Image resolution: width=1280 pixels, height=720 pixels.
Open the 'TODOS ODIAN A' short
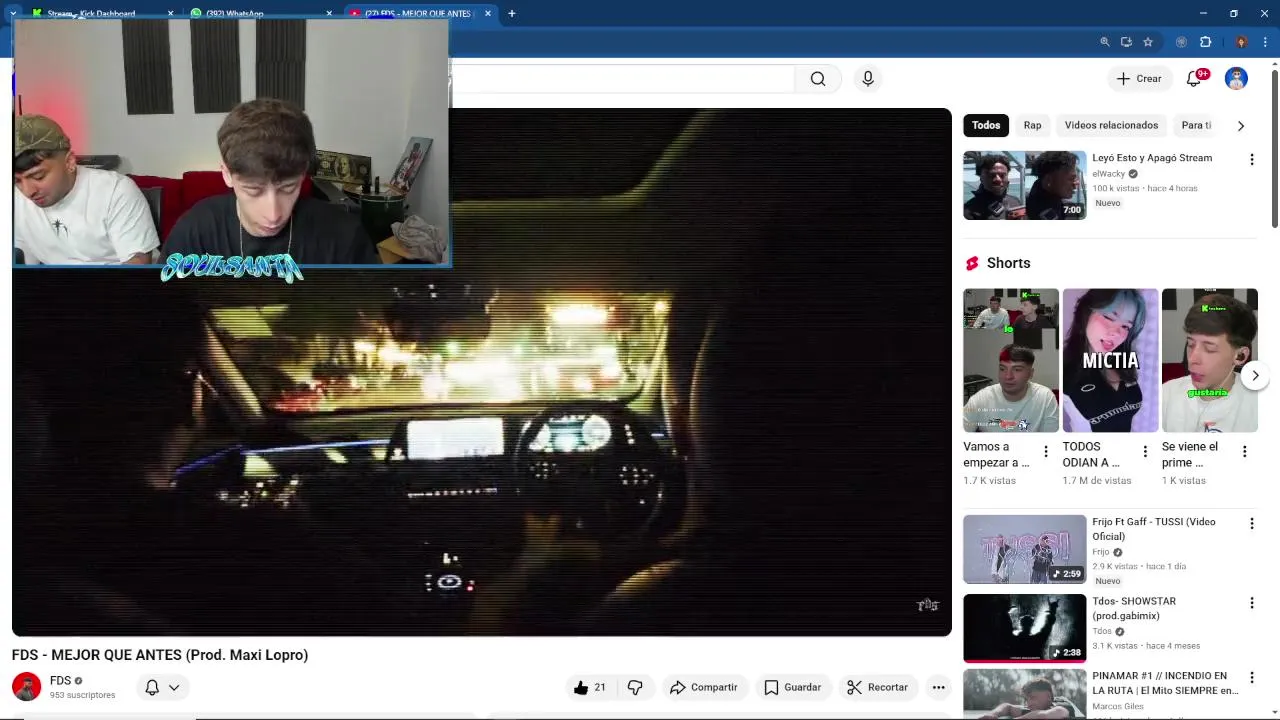point(1110,360)
